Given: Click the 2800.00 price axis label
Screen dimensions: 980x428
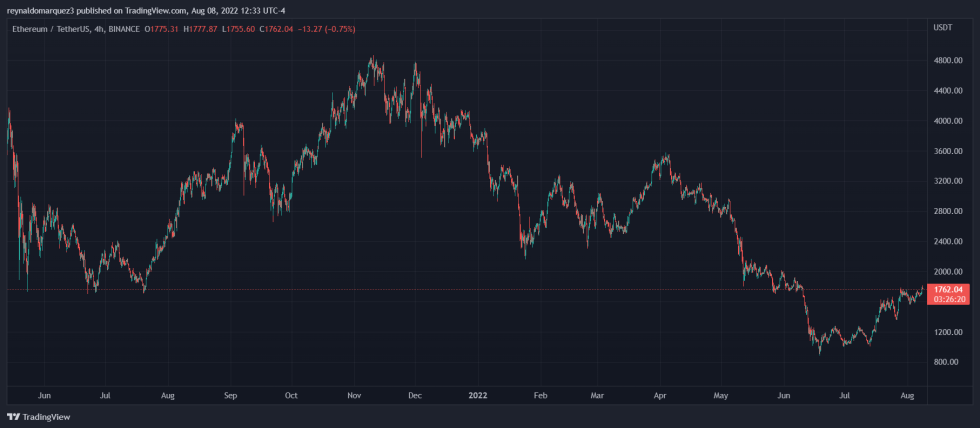Looking at the screenshot, I should click(x=948, y=211).
